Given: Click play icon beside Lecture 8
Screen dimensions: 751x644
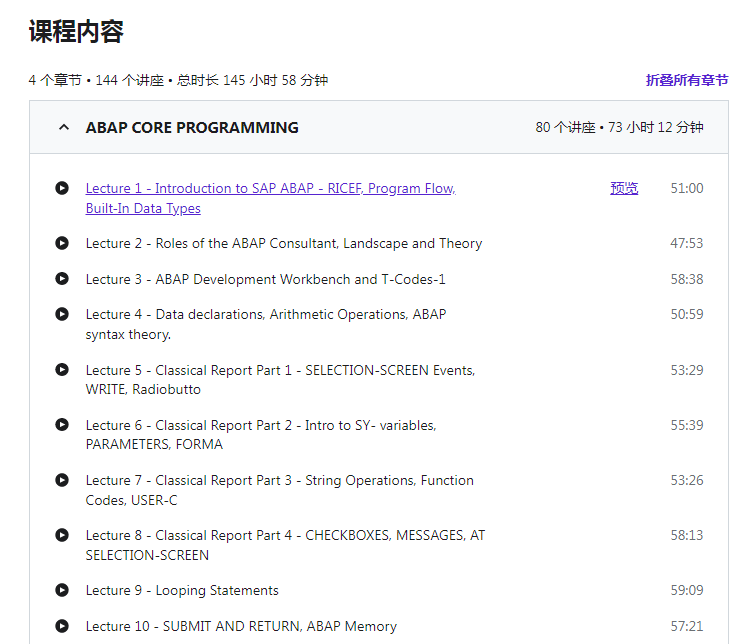Looking at the screenshot, I should 62,534.
